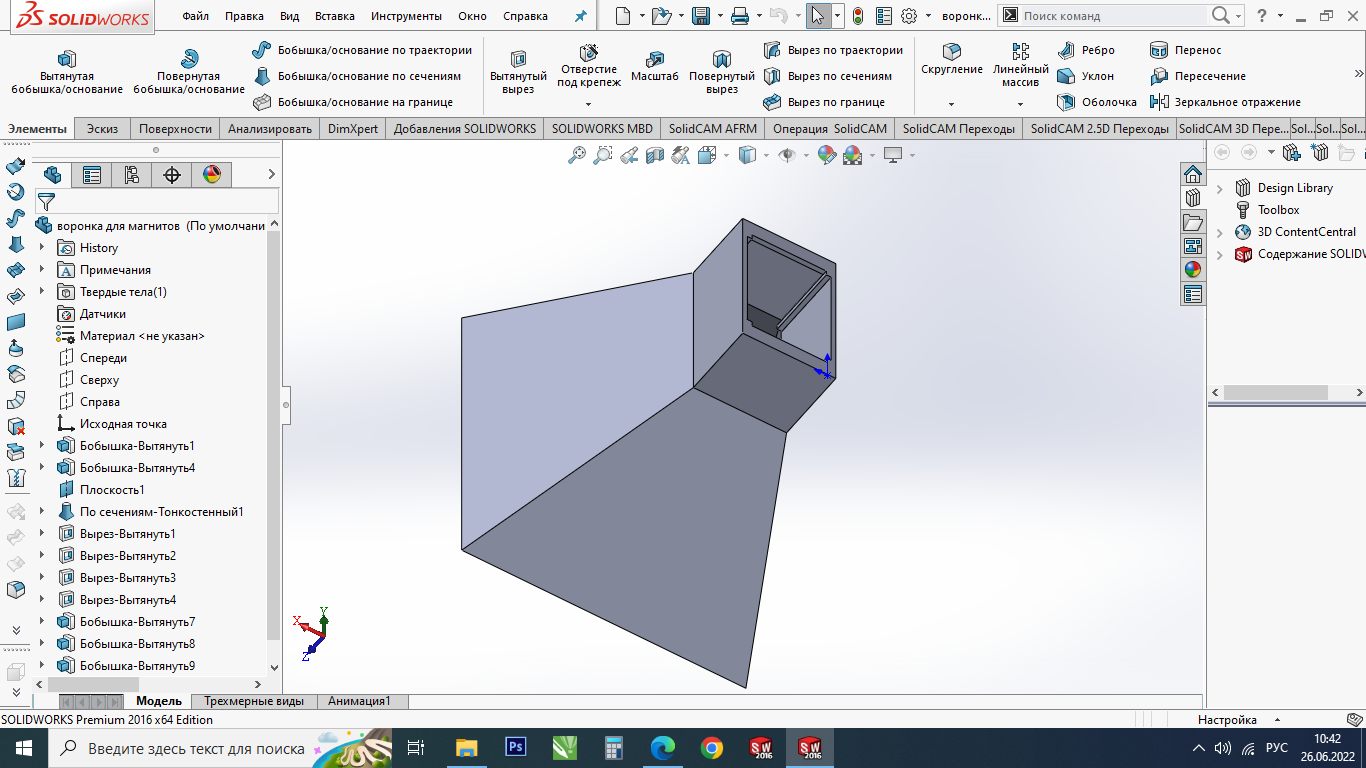Image resolution: width=1366 pixels, height=768 pixels.
Task: Open the ConfigurationManager tab icon
Action: 131,175
